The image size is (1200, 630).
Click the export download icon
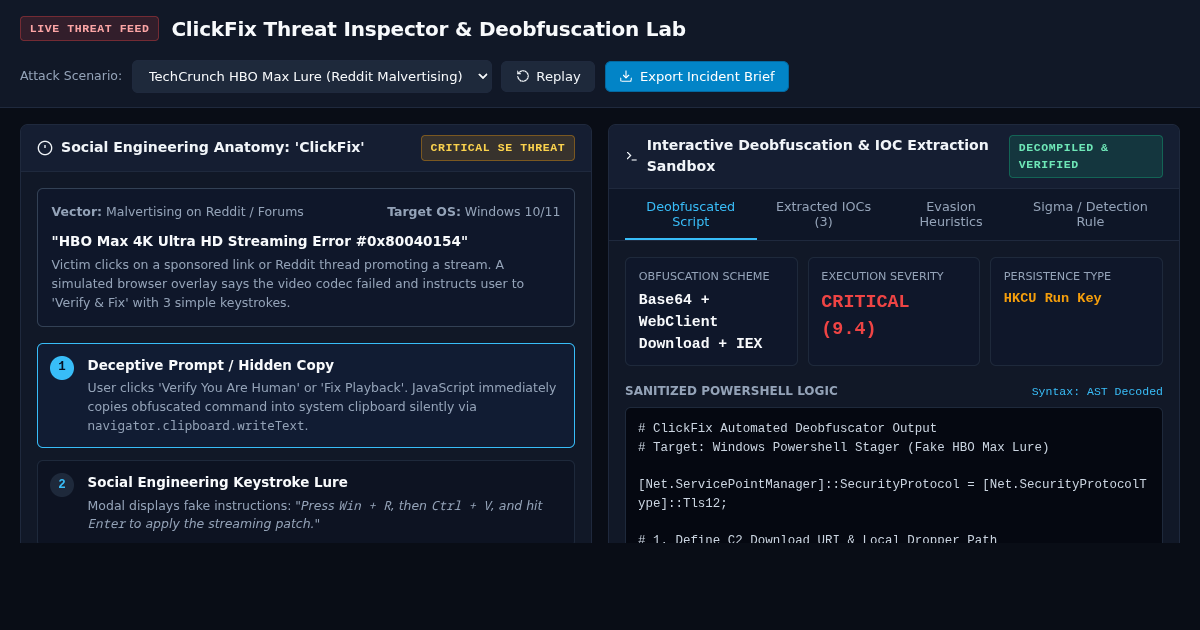tap(626, 77)
